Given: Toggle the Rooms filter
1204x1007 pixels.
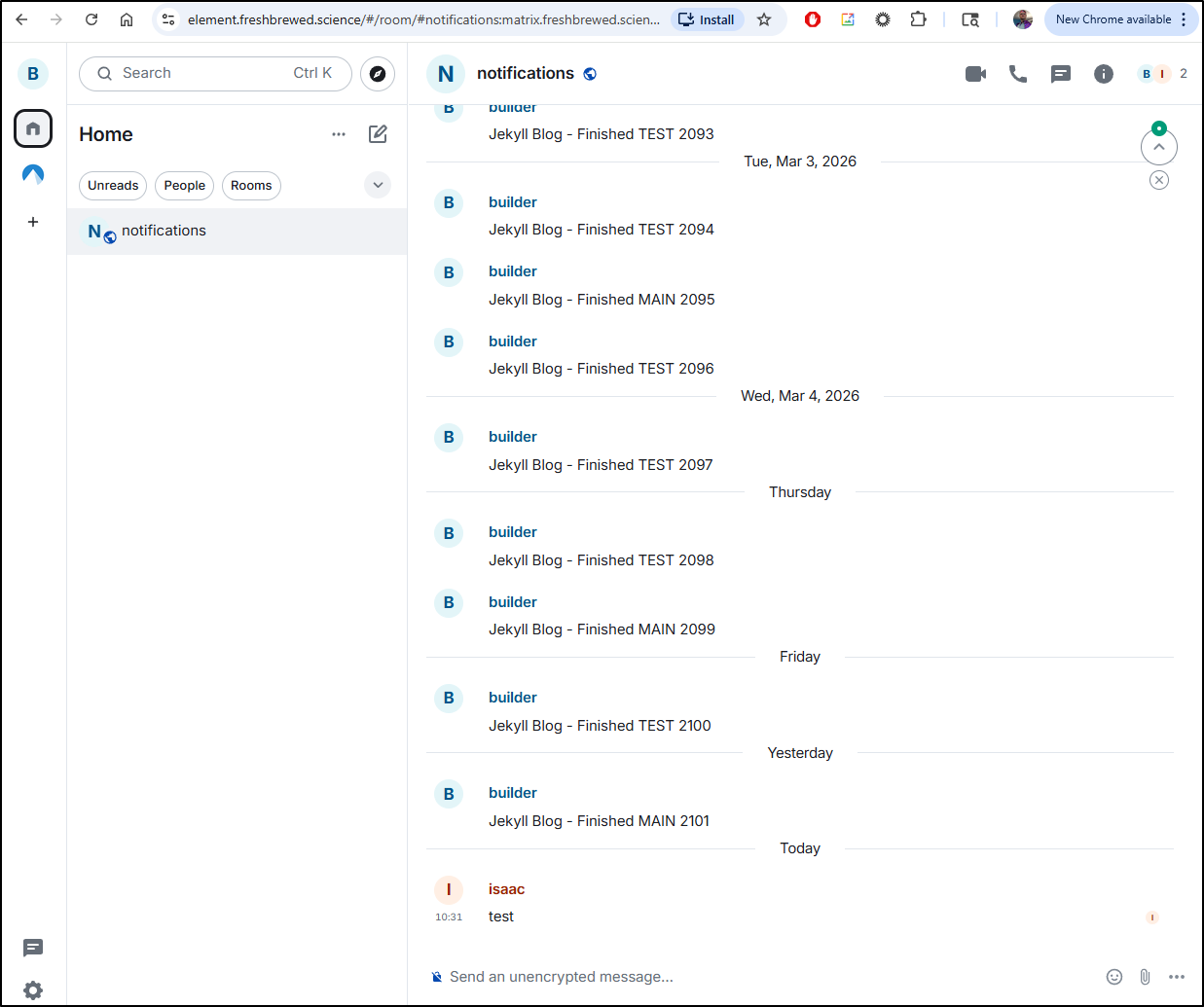Looking at the screenshot, I should pyautogui.click(x=251, y=186).
